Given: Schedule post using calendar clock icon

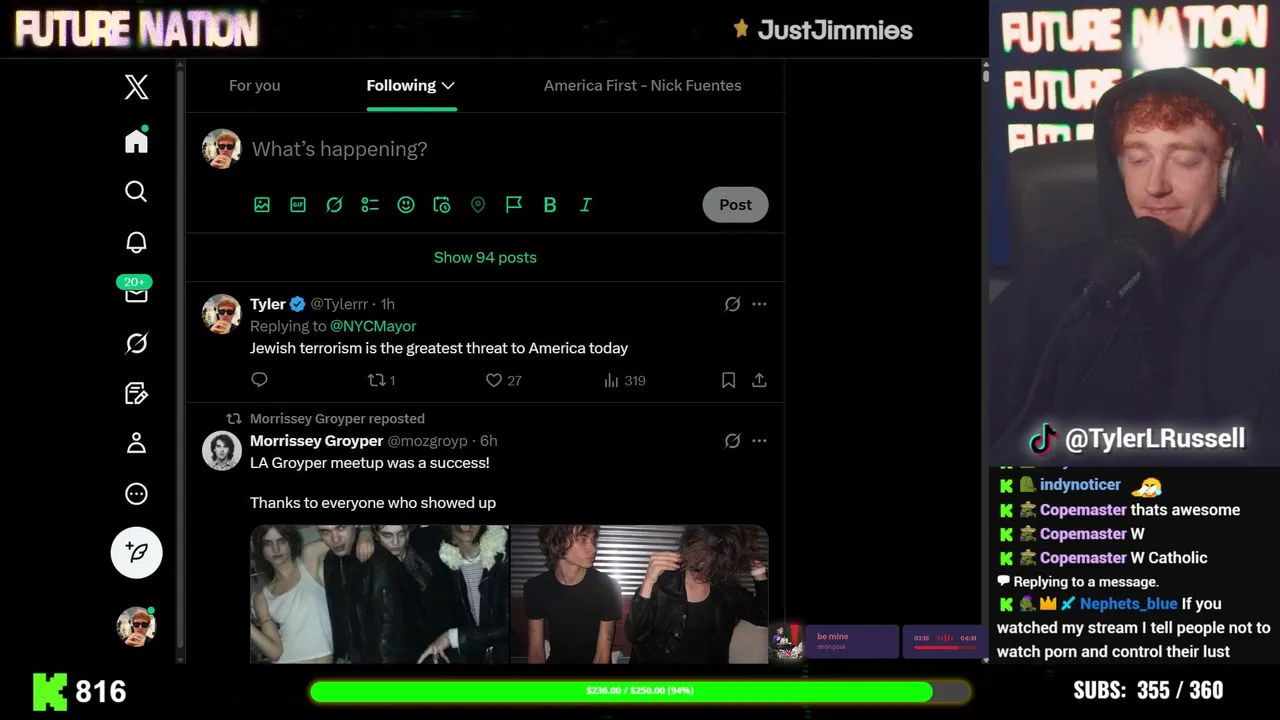Looking at the screenshot, I should pos(442,204).
